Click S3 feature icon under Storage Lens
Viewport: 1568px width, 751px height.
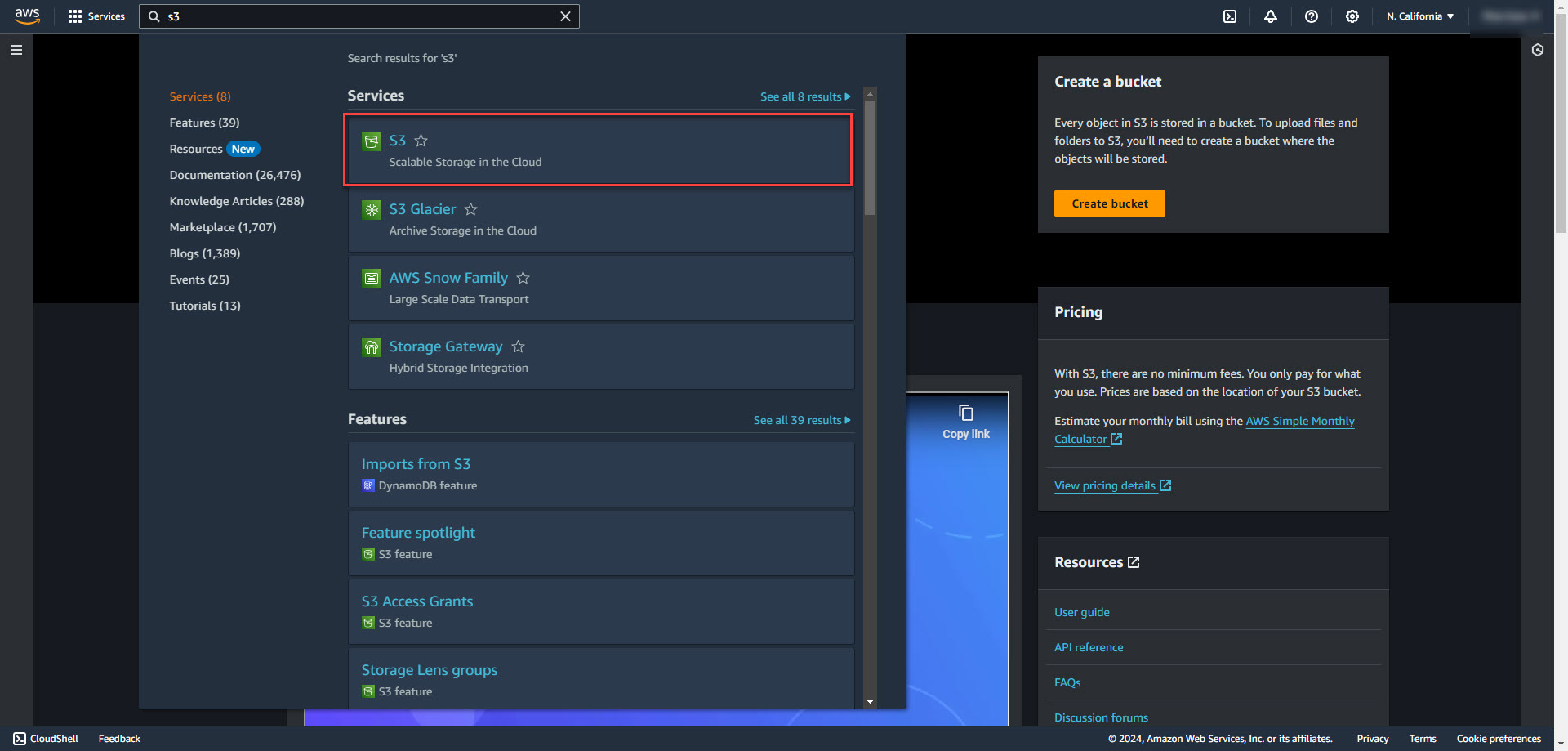coord(368,691)
